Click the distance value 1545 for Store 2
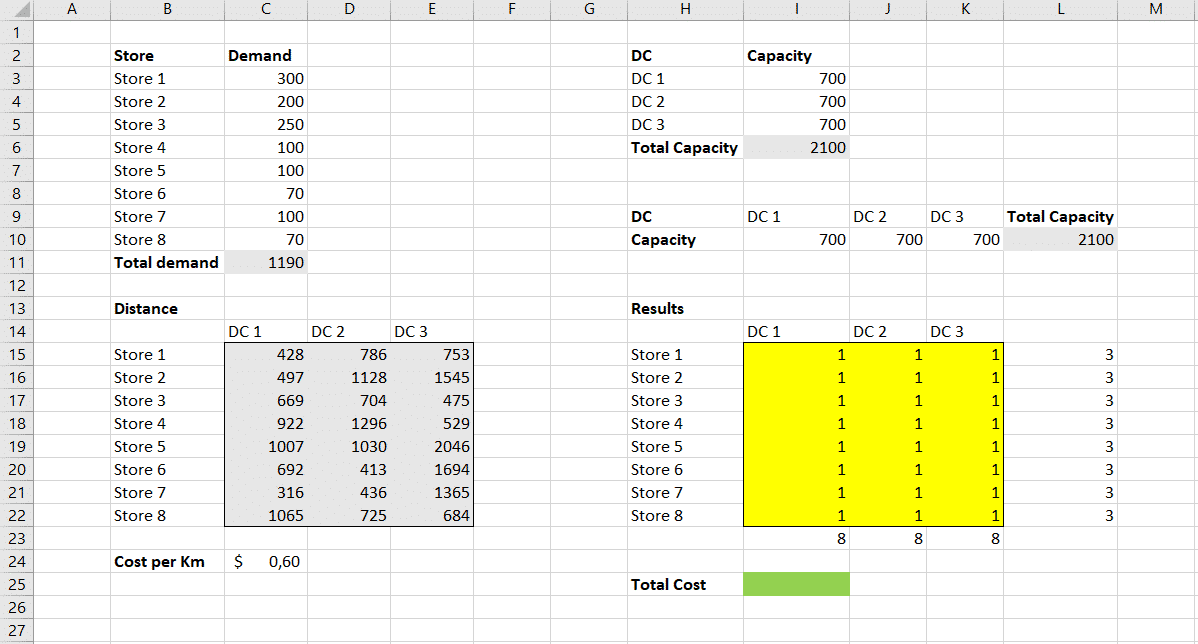The image size is (1198, 644). (431, 378)
